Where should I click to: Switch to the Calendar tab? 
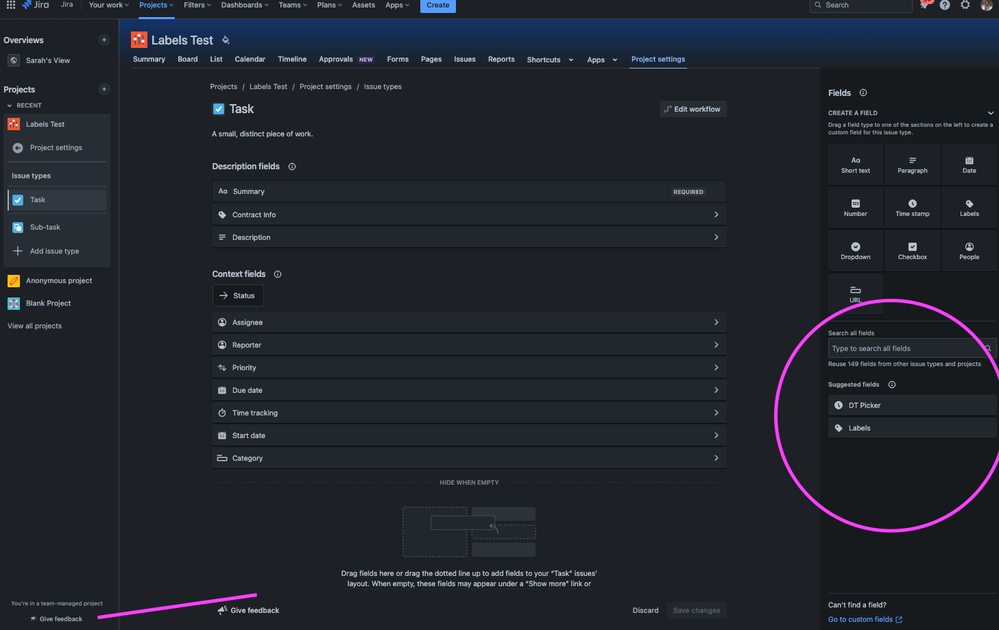coord(250,59)
